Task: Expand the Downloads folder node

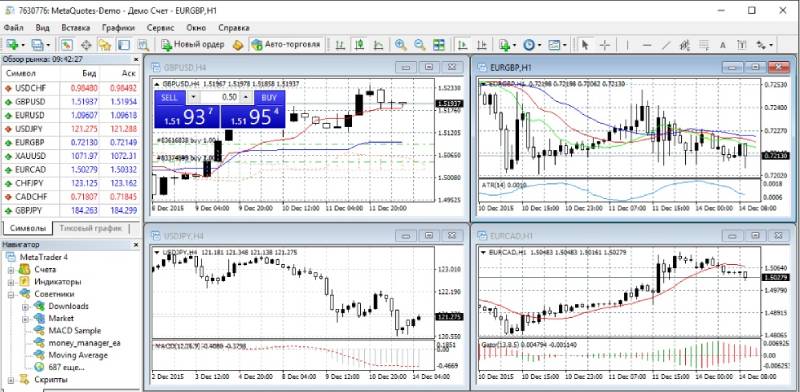Action: 26,306
